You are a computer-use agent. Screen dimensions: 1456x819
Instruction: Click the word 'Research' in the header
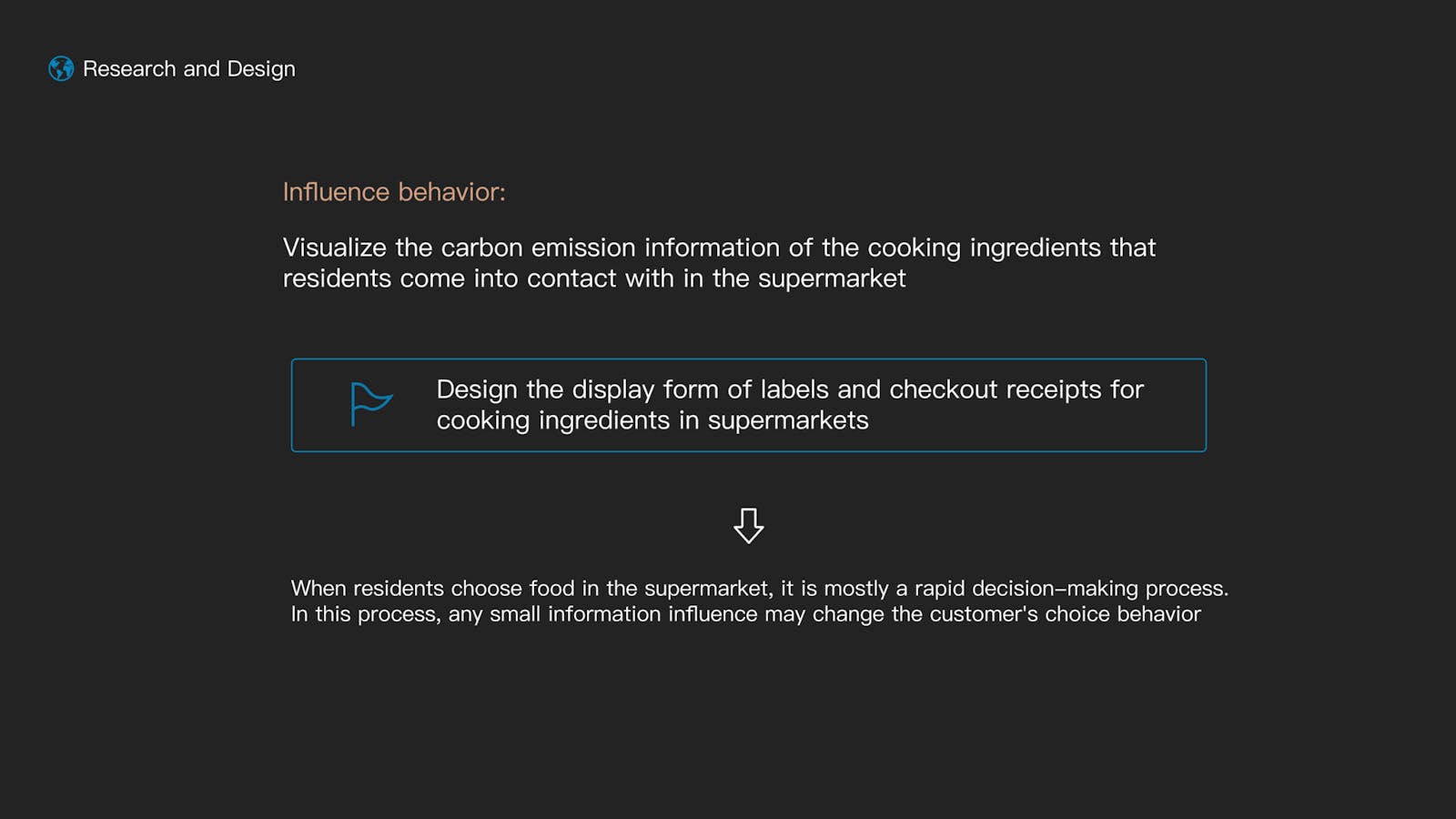[x=129, y=69]
